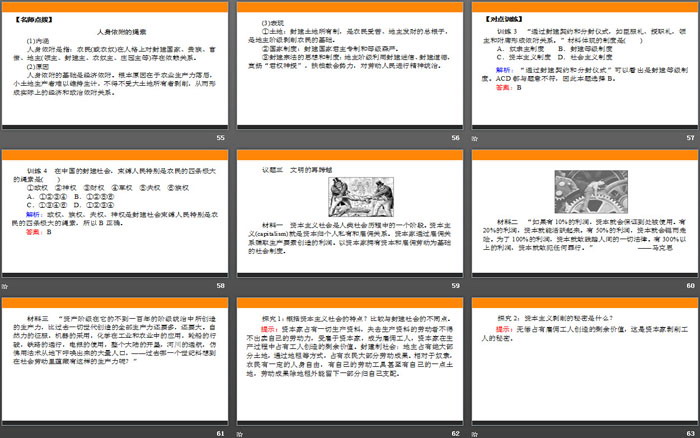Click the slide number label 57

click(x=691, y=138)
